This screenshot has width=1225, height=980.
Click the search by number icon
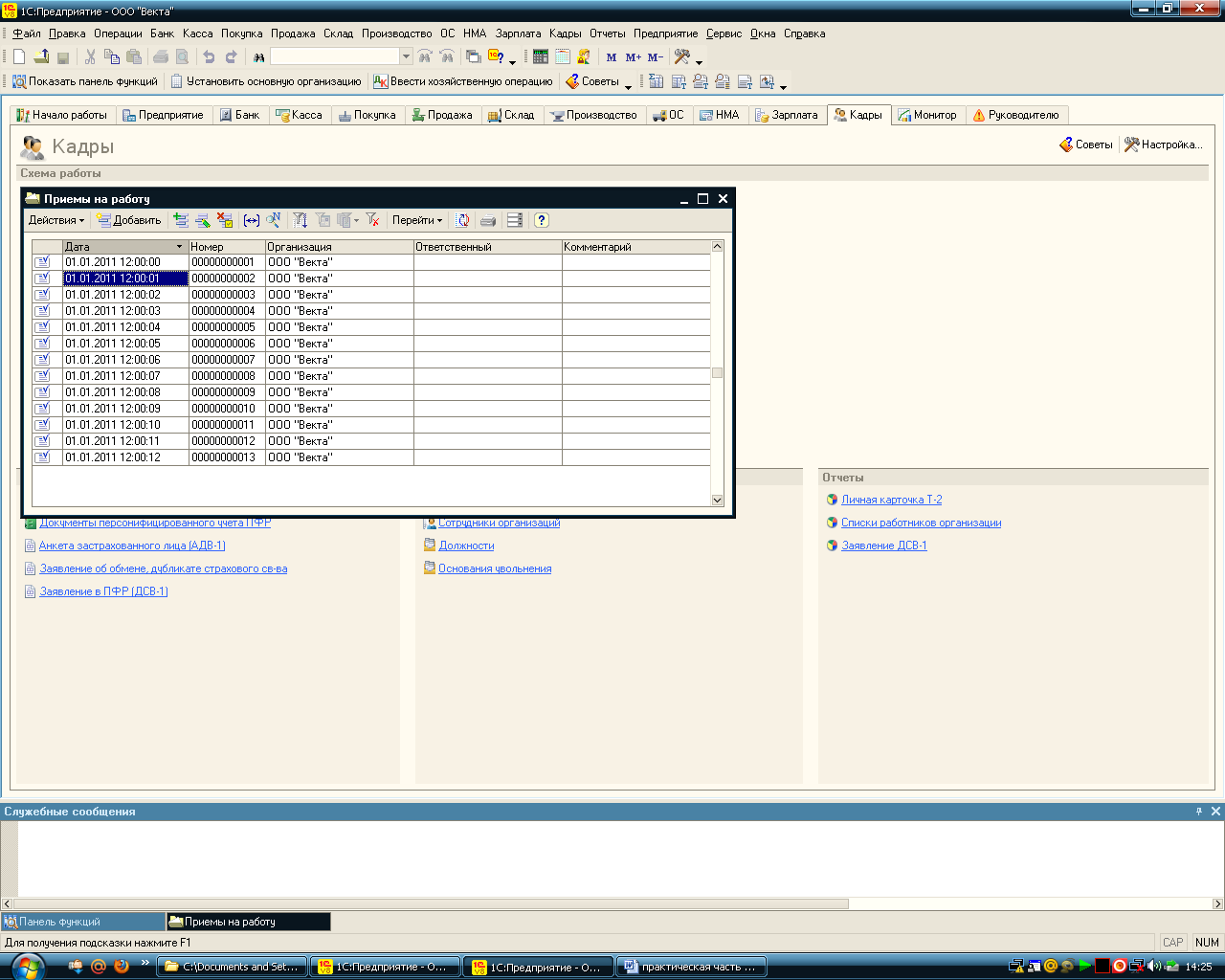click(274, 220)
